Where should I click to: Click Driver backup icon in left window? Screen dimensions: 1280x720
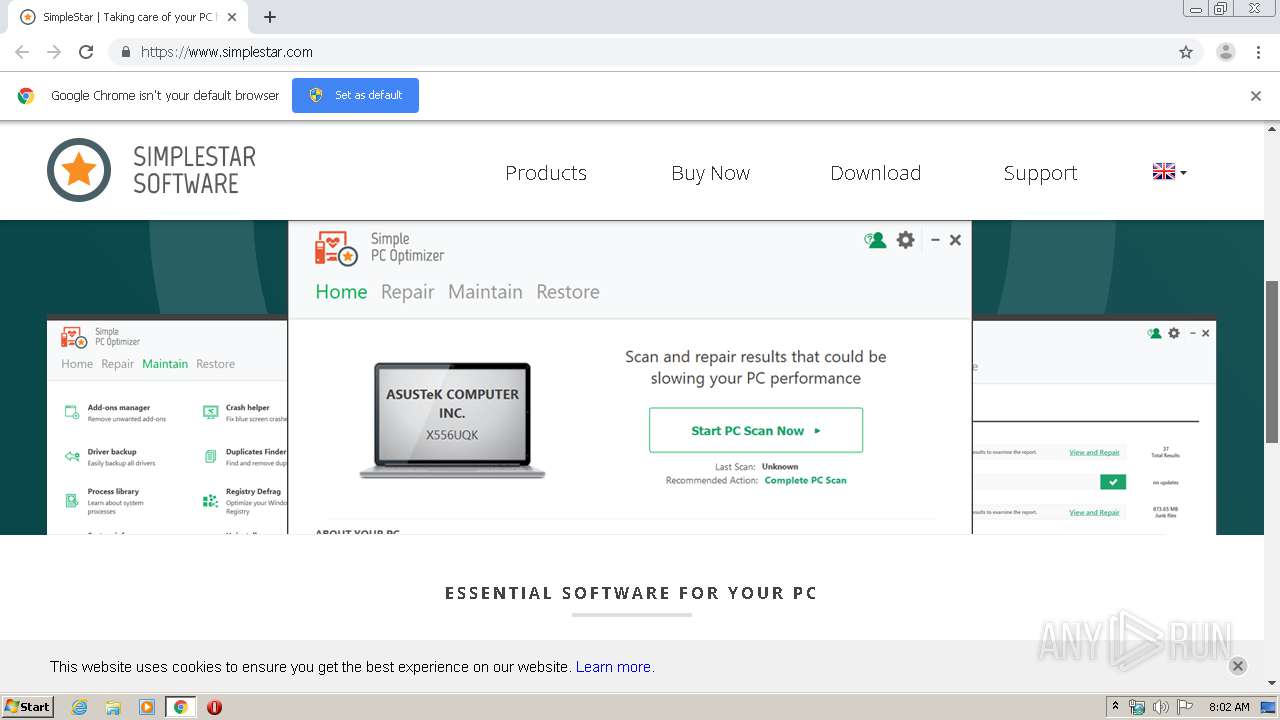[x=72, y=456]
